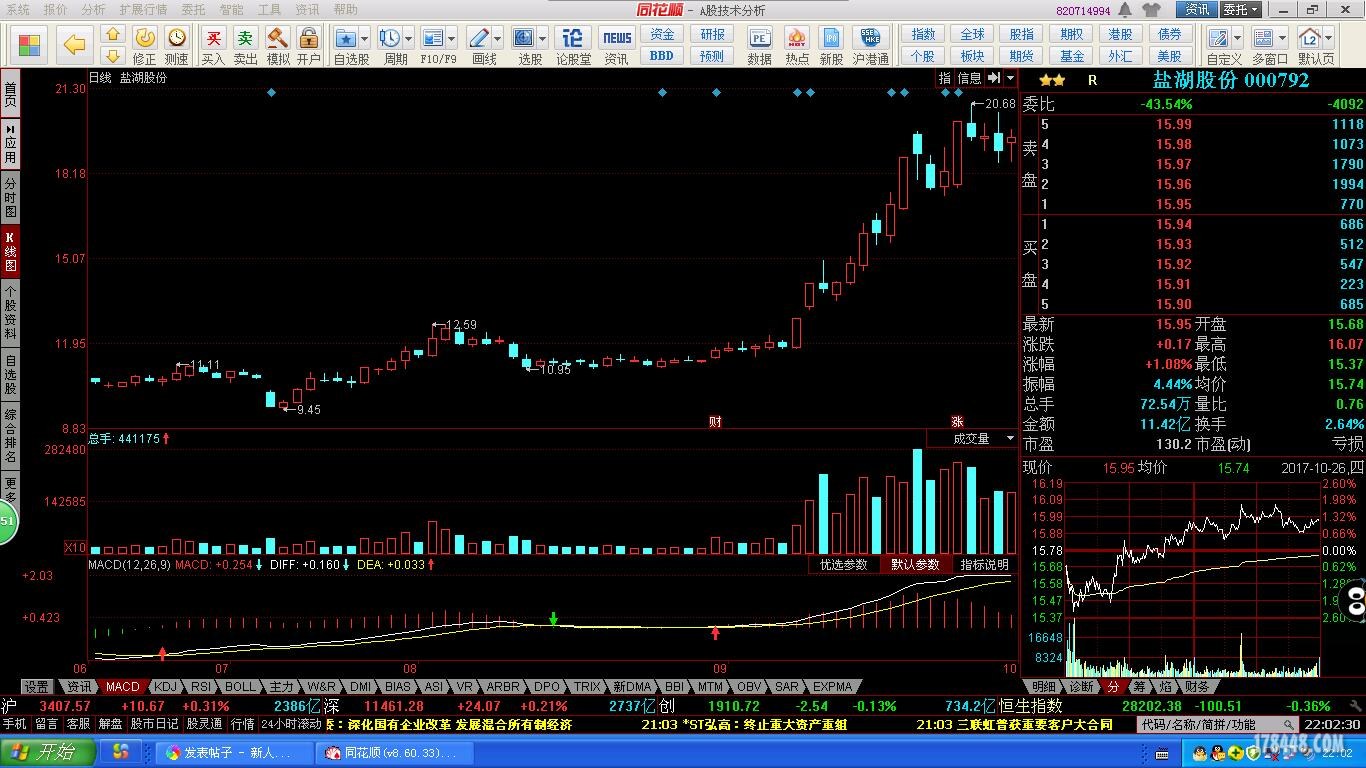
Task: Toggle the 应用 sidebar button
Action: (x=10, y=144)
